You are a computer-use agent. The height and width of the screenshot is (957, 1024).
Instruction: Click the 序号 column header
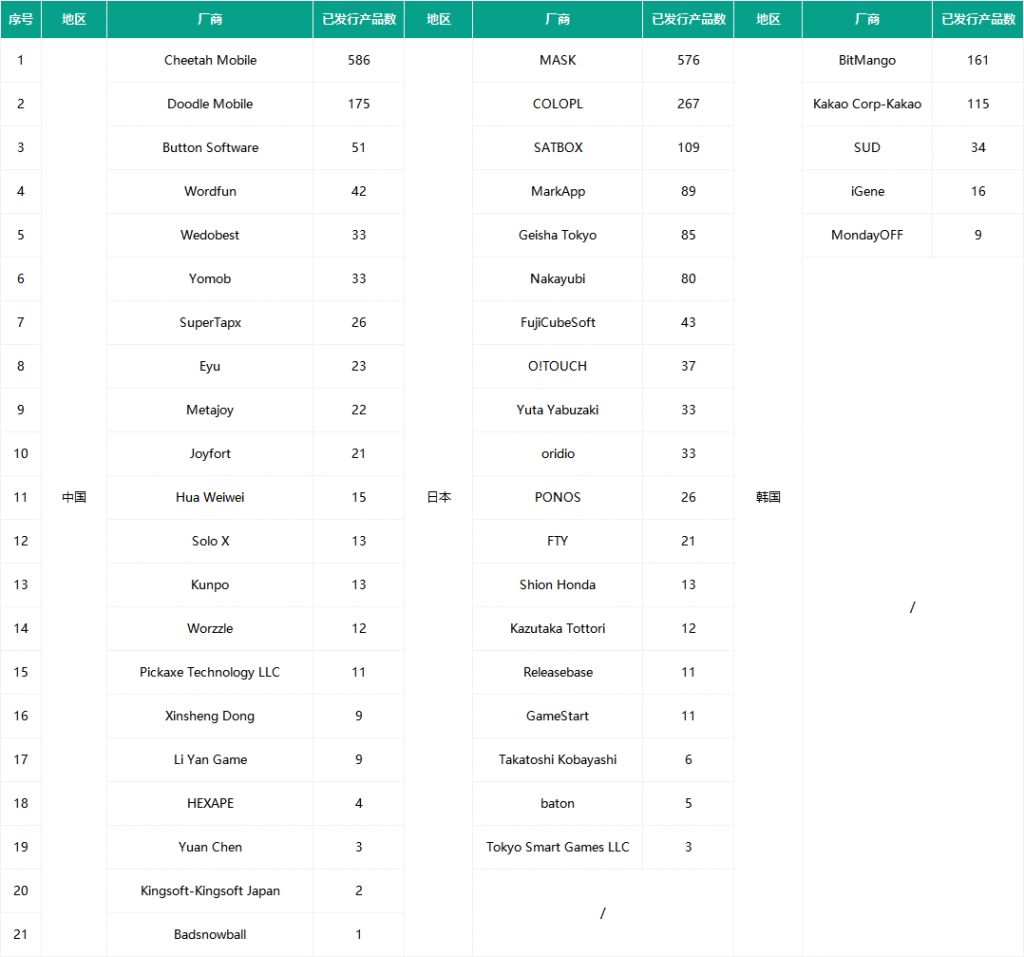click(x=20, y=19)
